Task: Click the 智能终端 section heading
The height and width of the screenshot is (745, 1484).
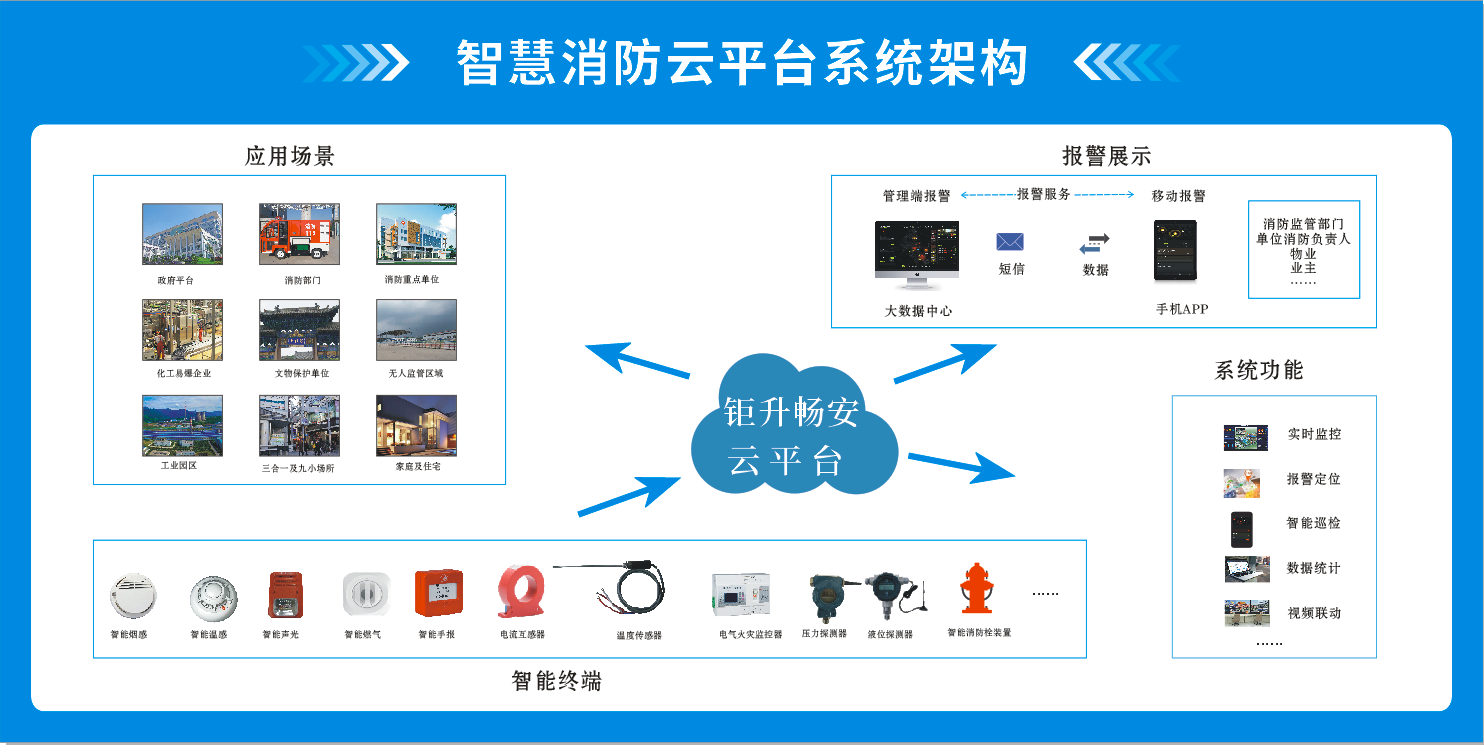Action: click(557, 682)
